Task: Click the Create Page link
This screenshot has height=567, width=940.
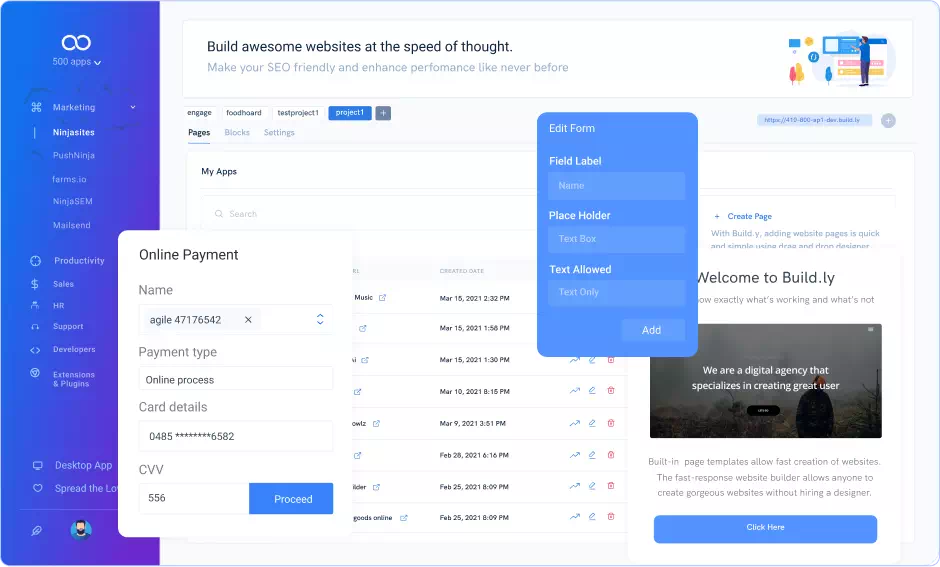Action: (748, 216)
